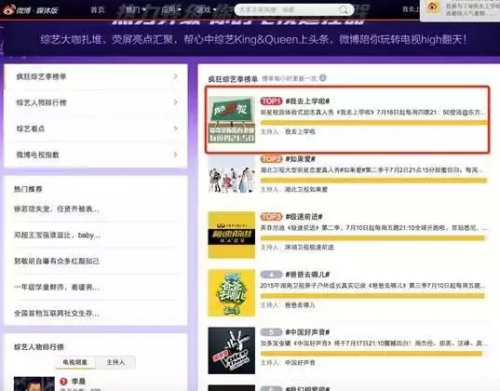Click the Weibo logo in the top bar
Viewport: 500px width, 391px height.
pos(30,10)
